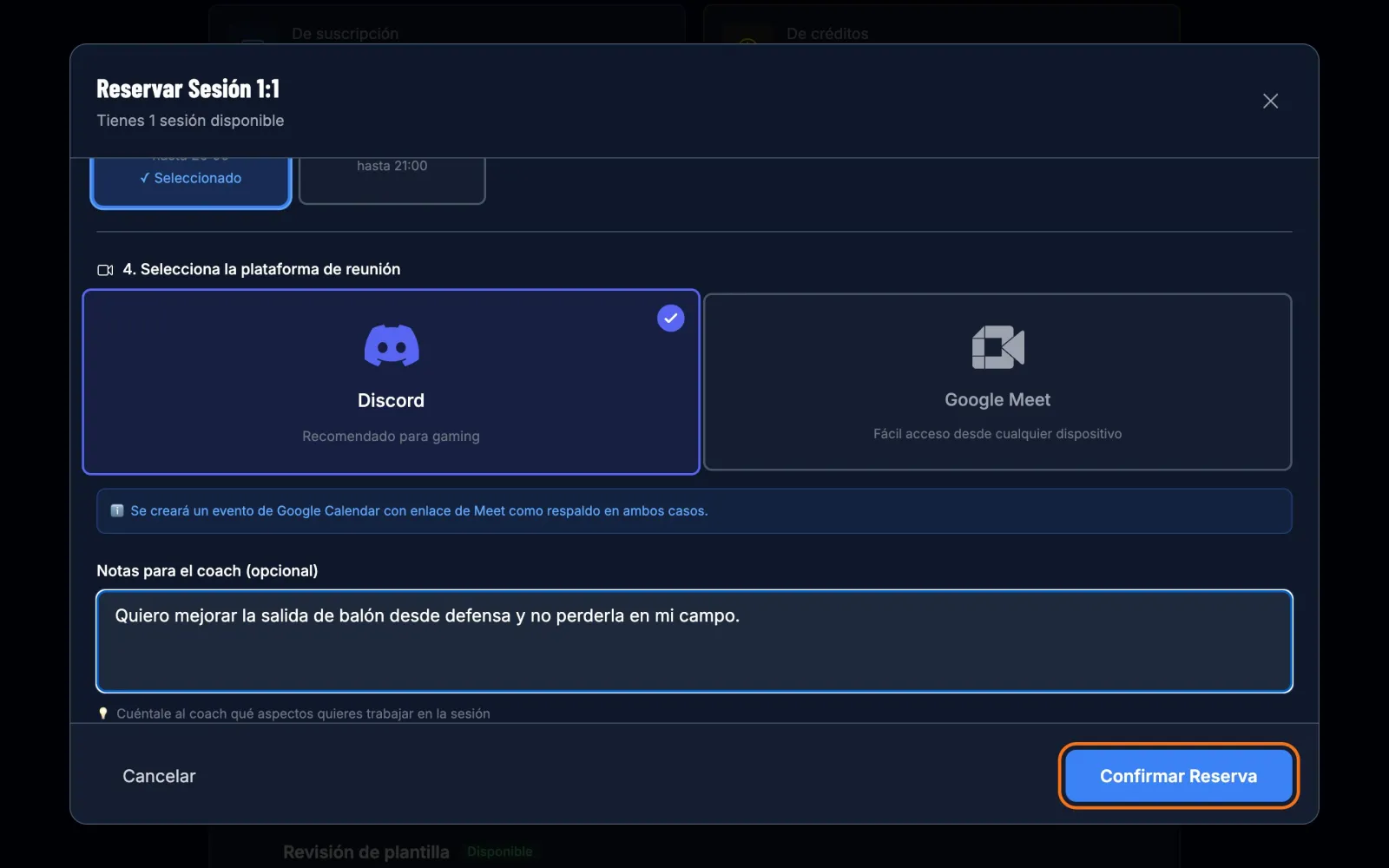Click the 'Reservar Sesión 1:1' dialog title
This screenshot has height=868, width=1389.
[188, 89]
